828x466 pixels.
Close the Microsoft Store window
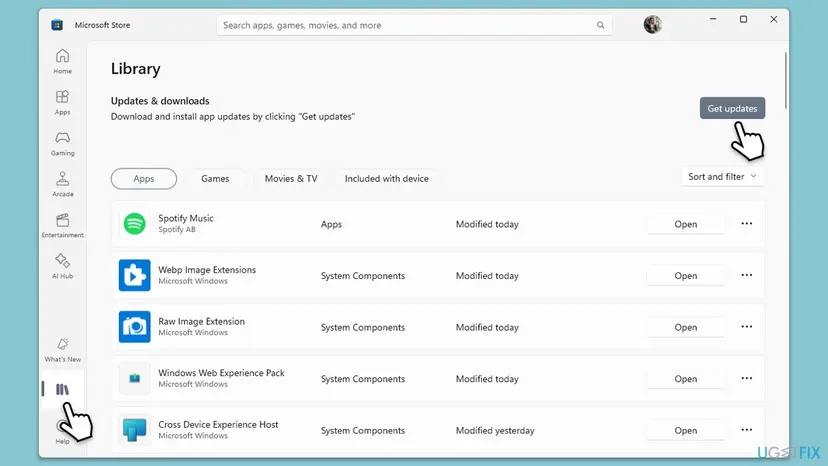click(774, 19)
